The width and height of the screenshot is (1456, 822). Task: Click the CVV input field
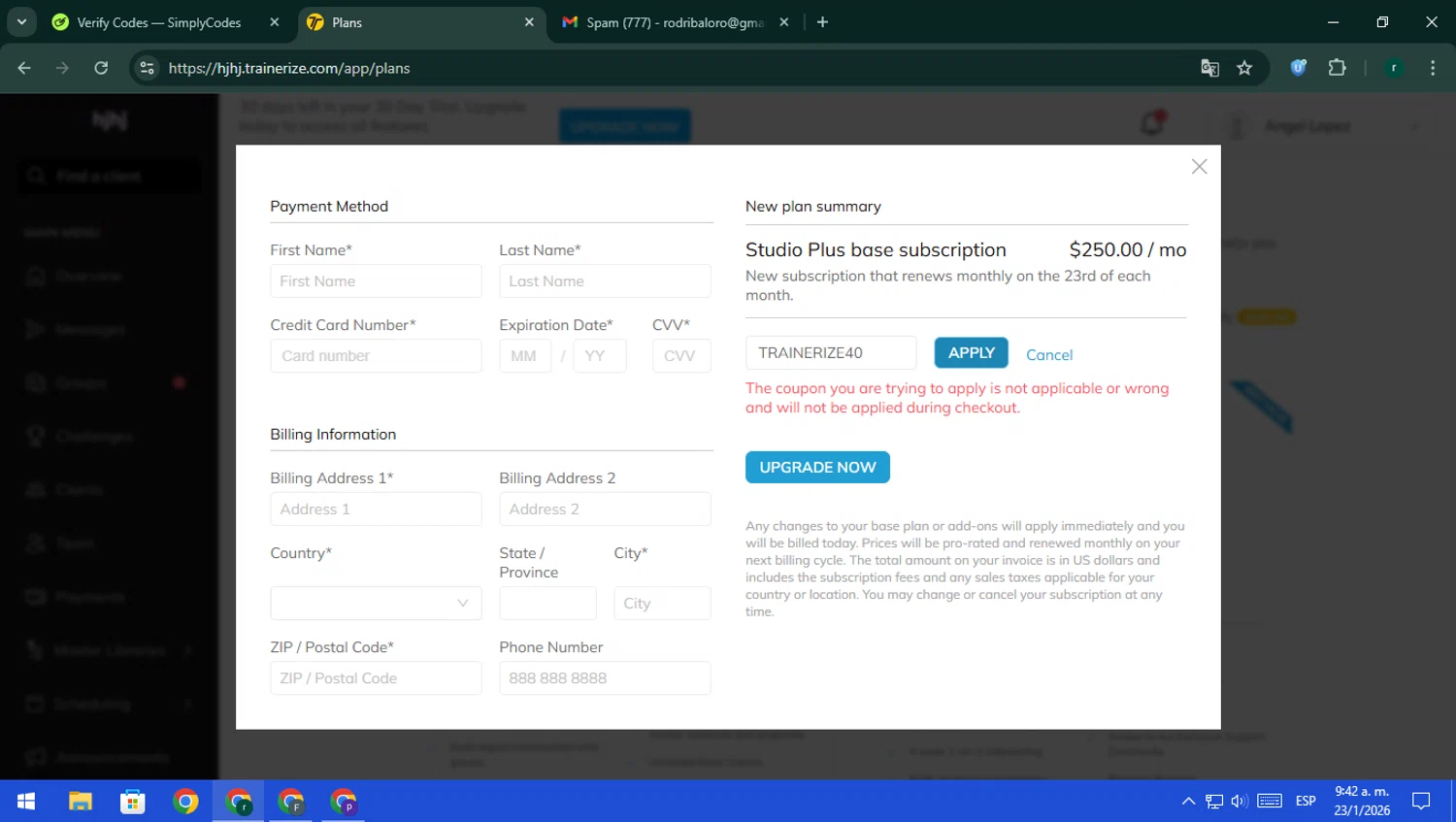681,356
